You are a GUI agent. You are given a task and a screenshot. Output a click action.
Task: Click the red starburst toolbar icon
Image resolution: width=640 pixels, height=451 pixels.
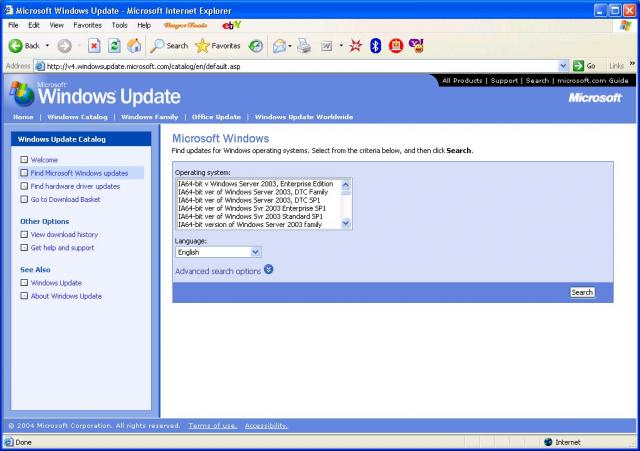coord(356,46)
